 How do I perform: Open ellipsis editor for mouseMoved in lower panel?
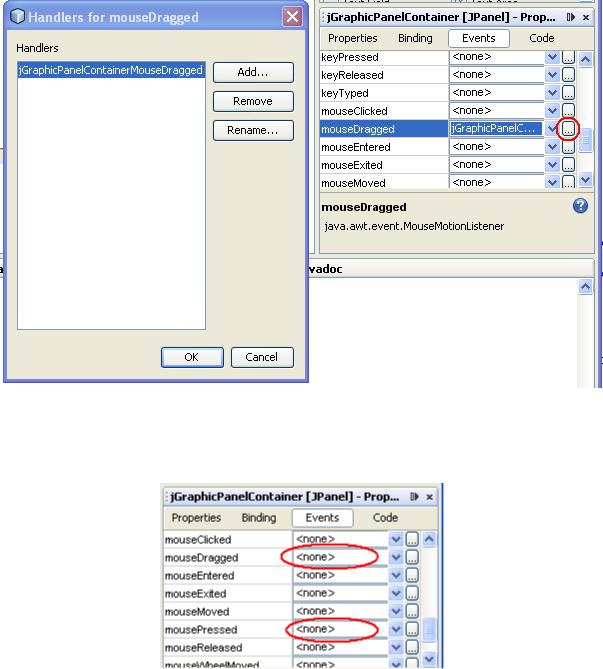pos(412,611)
